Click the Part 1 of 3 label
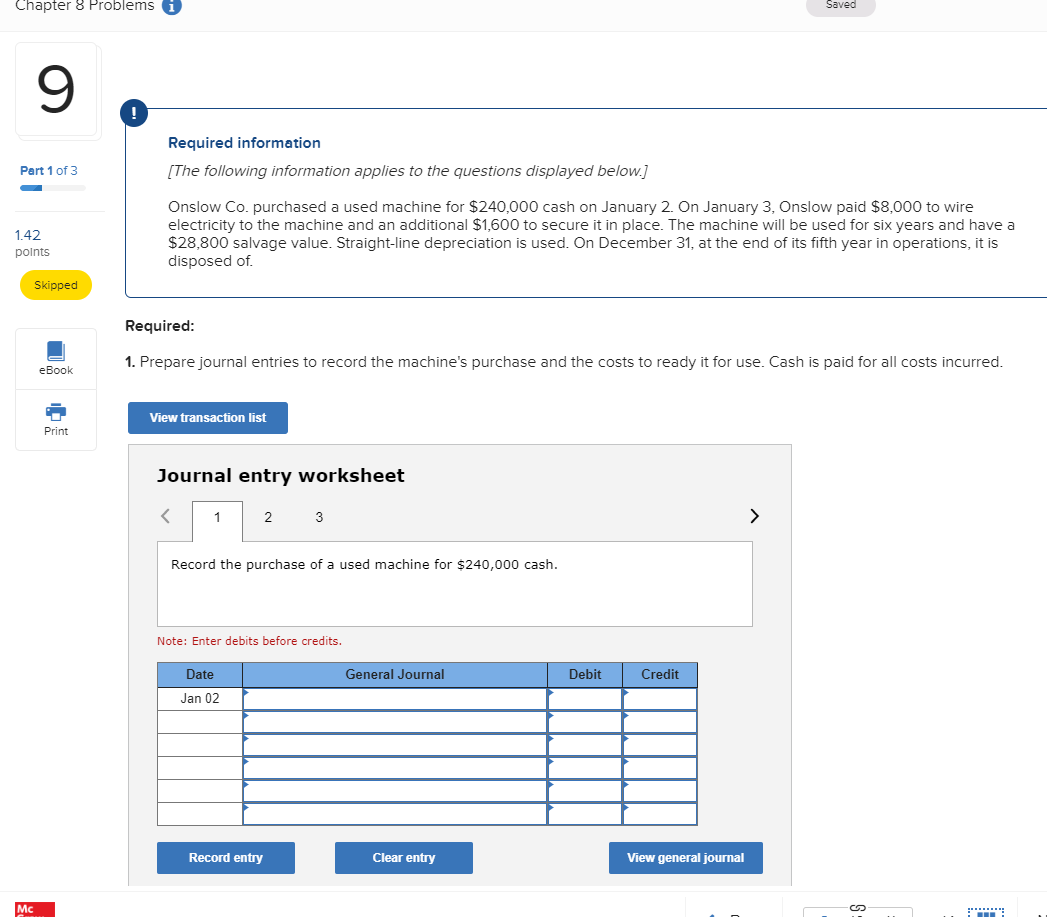 pyautogui.click(x=49, y=171)
